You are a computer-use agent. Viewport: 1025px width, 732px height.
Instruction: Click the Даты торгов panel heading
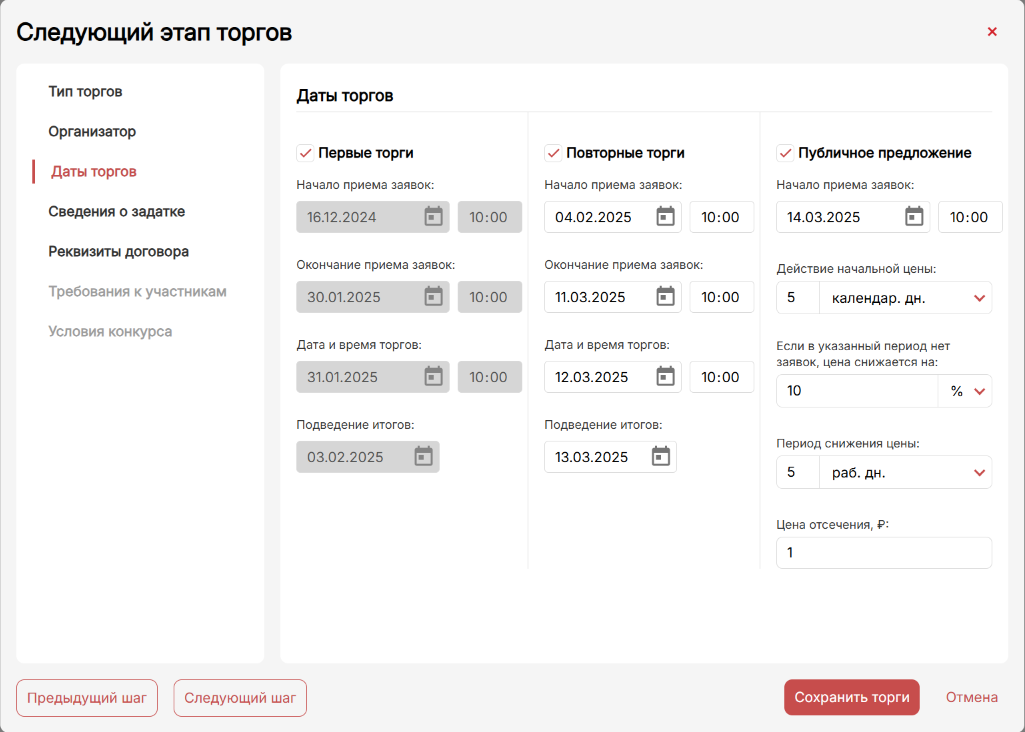(x=345, y=95)
